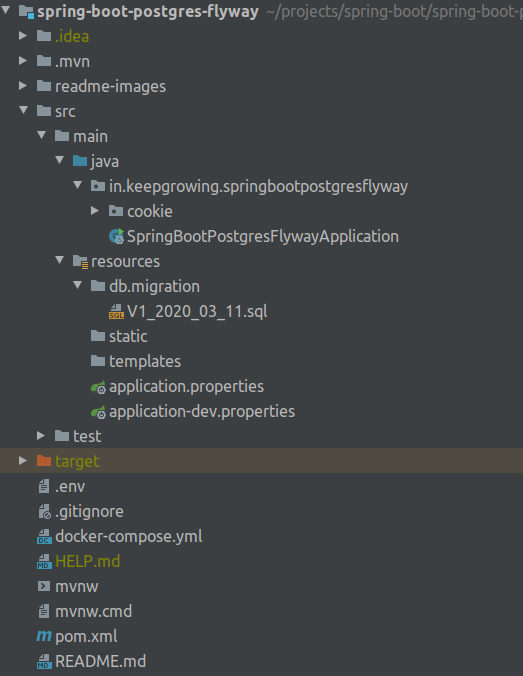Click the HELP.md markdown icon
The width and height of the screenshot is (523, 676).
click(44, 561)
